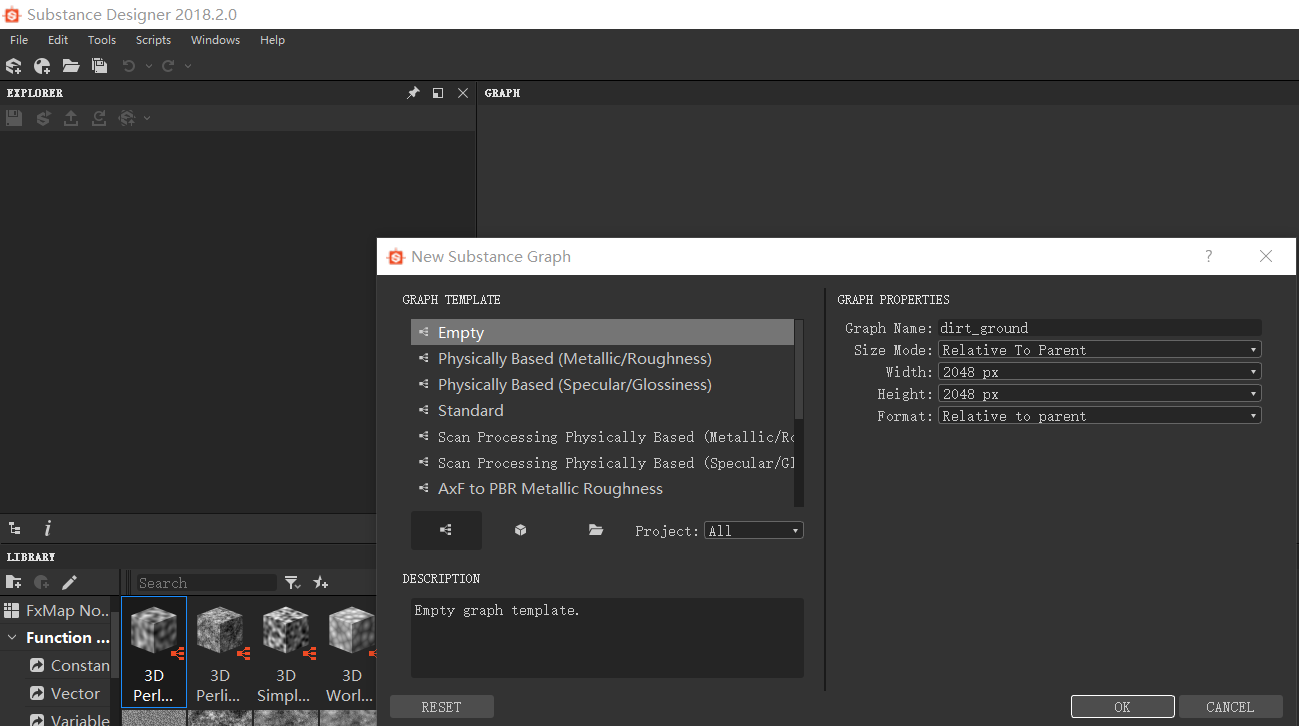Collapse the Function category in Library

(x=12, y=637)
